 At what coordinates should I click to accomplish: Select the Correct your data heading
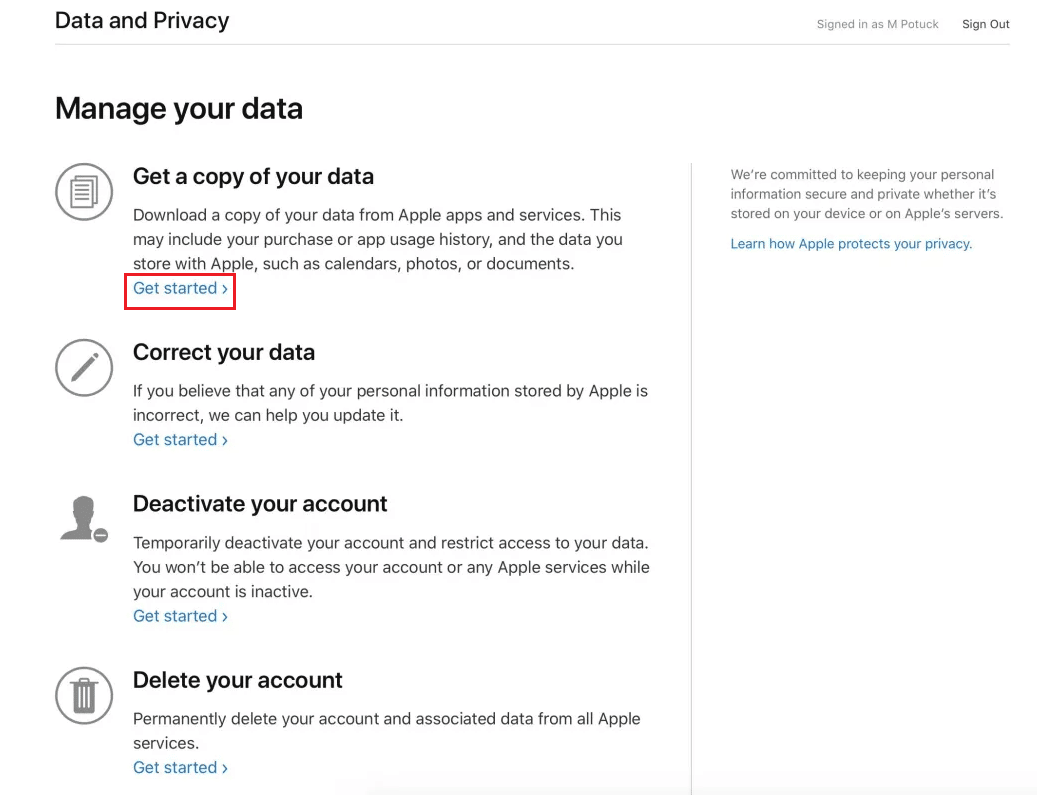pos(224,353)
